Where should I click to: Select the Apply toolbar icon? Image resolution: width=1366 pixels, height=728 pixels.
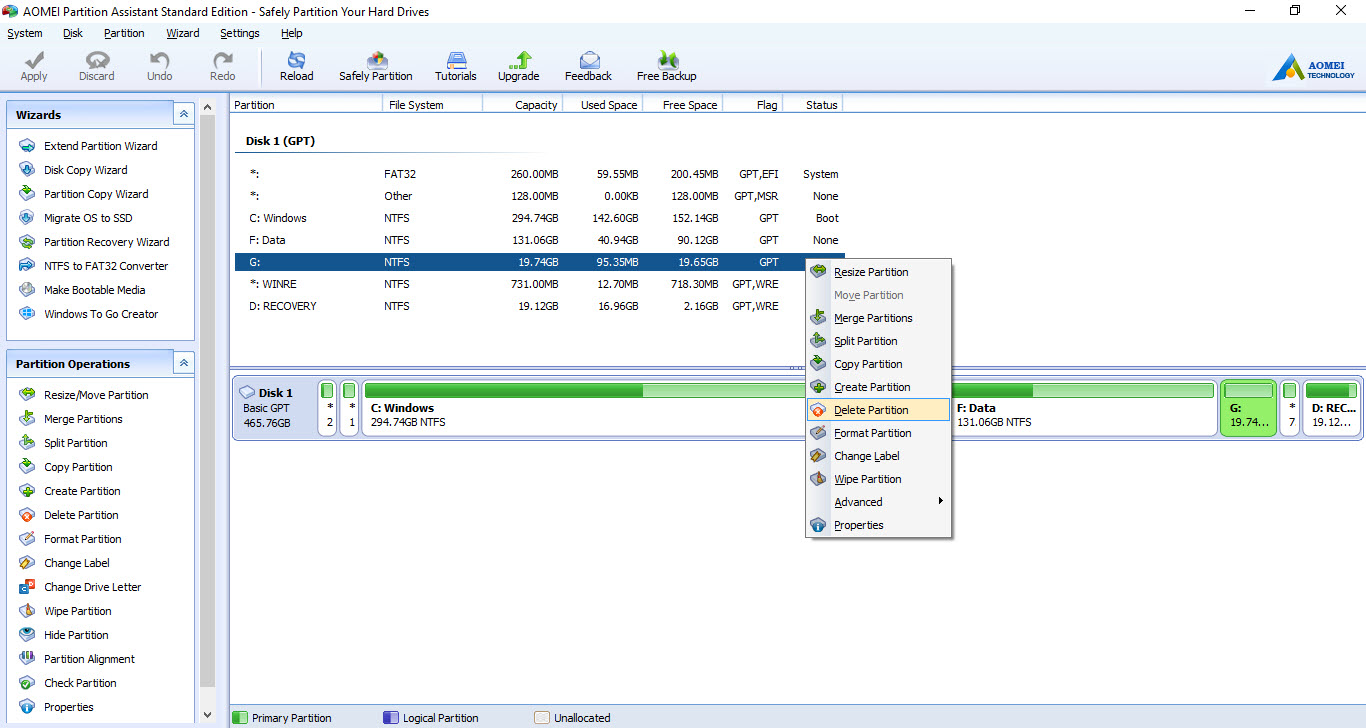33,65
